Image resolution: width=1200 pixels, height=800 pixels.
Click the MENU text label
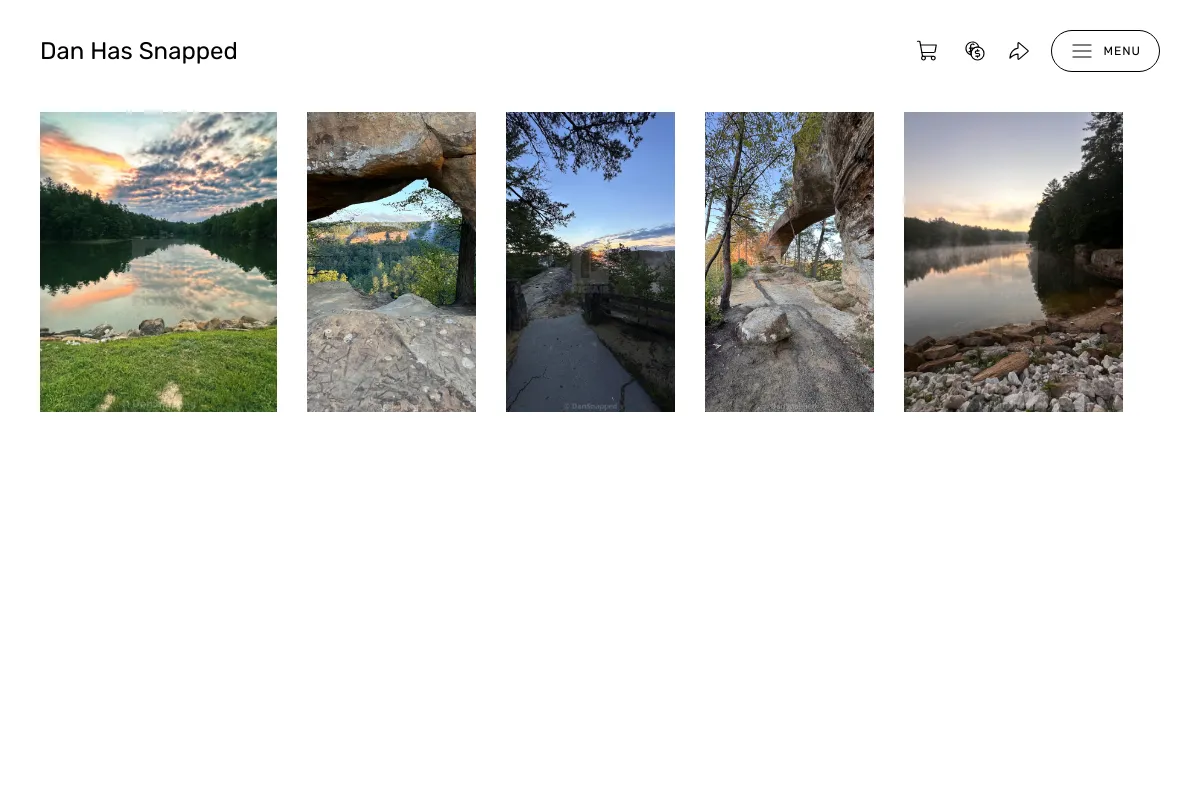pos(1122,51)
